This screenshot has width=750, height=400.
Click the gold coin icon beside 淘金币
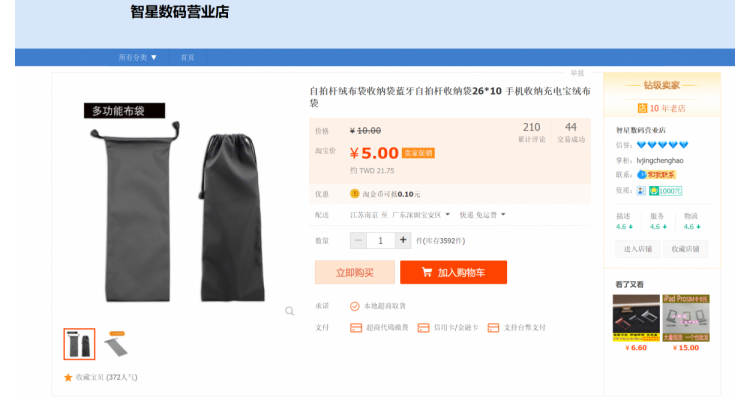[354, 194]
